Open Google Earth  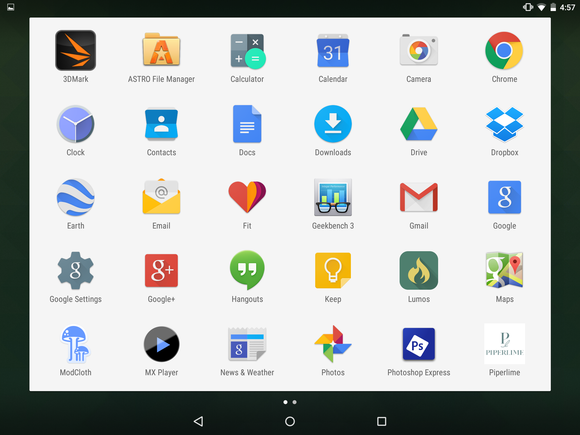75,197
